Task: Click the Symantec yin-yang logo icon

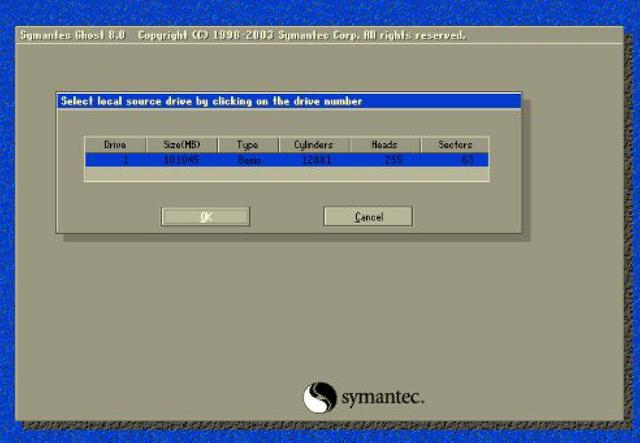Action: (319, 397)
